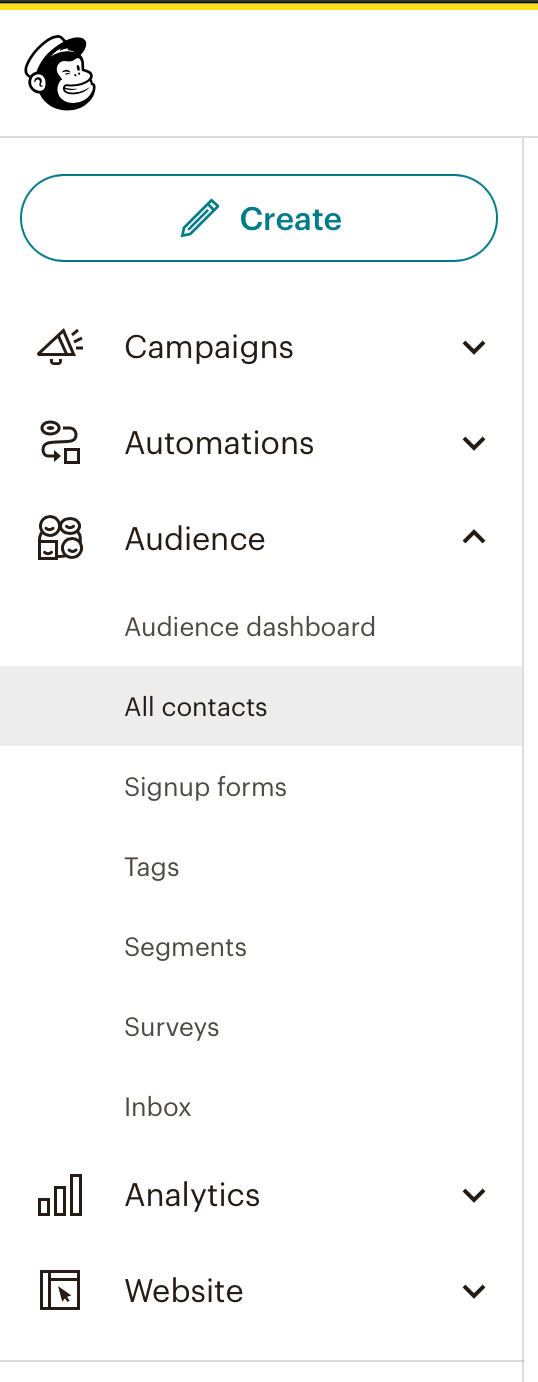Click the Audience people icon
This screenshot has width=538, height=1382.
pos(60,538)
